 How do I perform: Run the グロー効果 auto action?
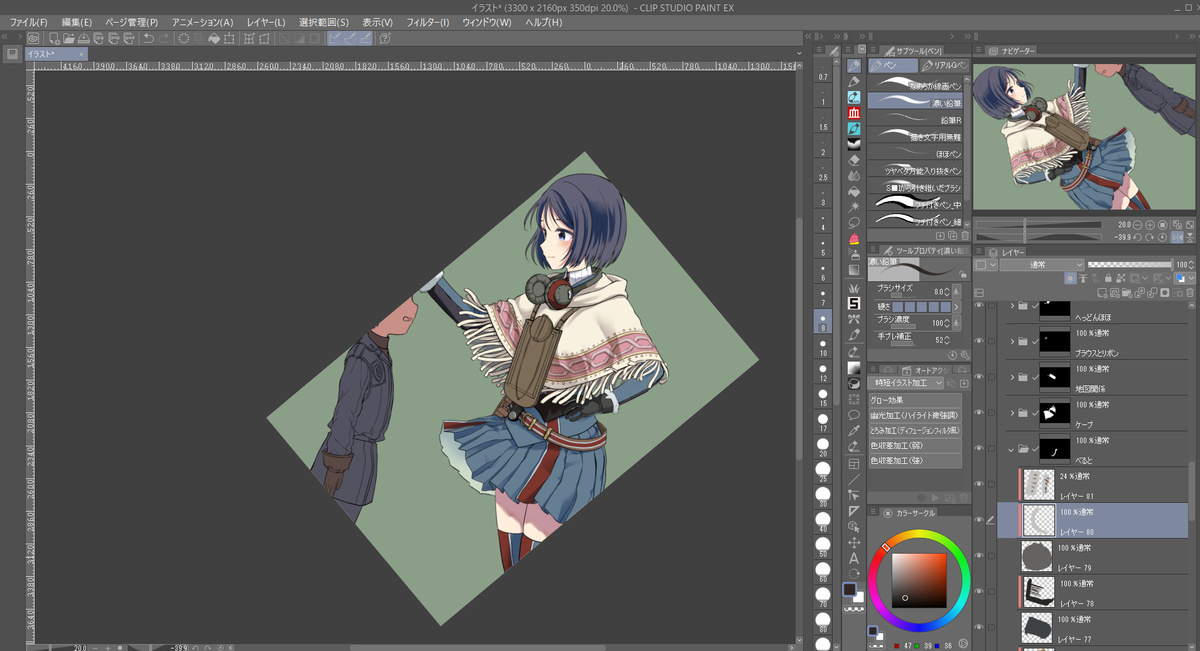pos(916,400)
